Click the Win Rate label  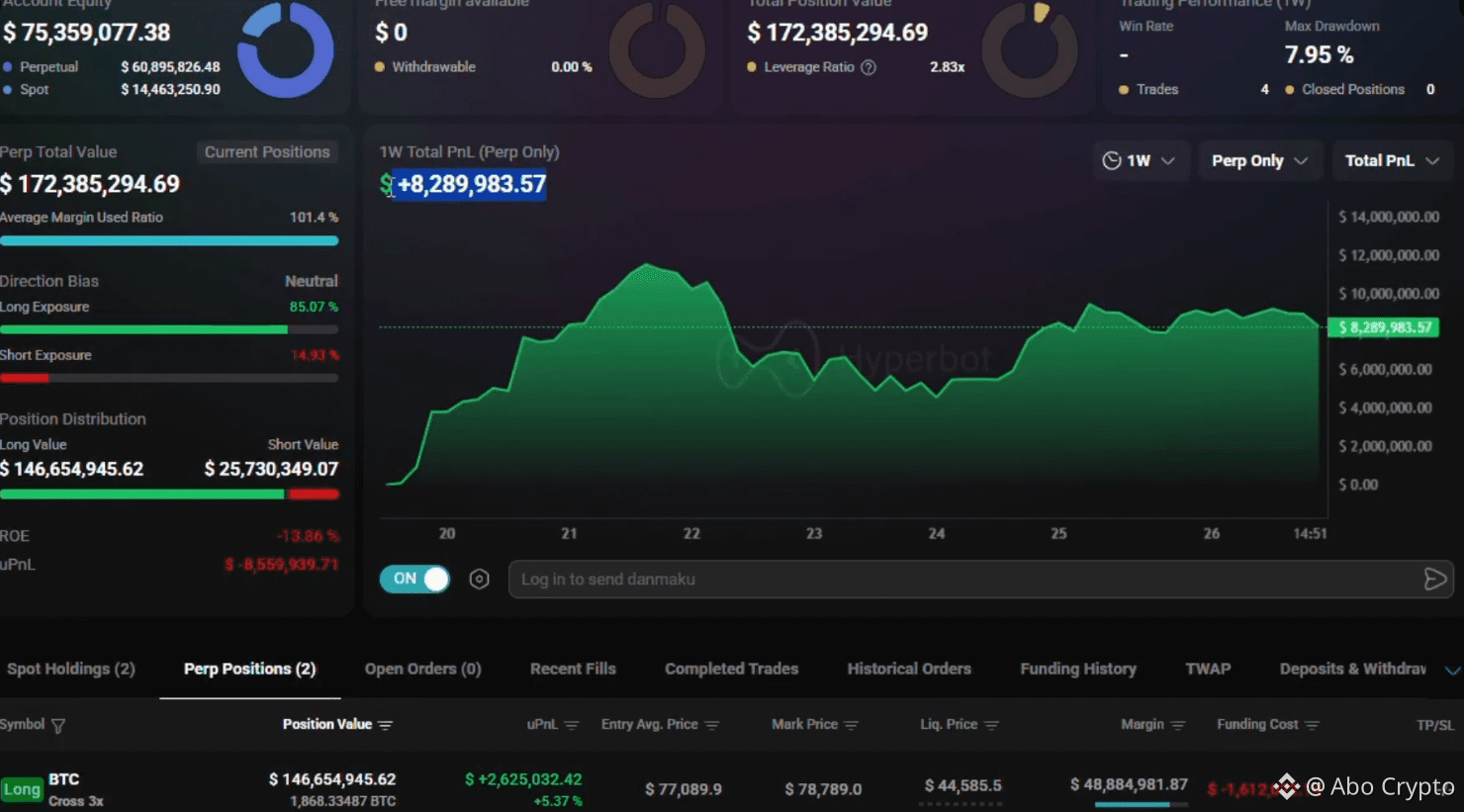[x=1145, y=27]
